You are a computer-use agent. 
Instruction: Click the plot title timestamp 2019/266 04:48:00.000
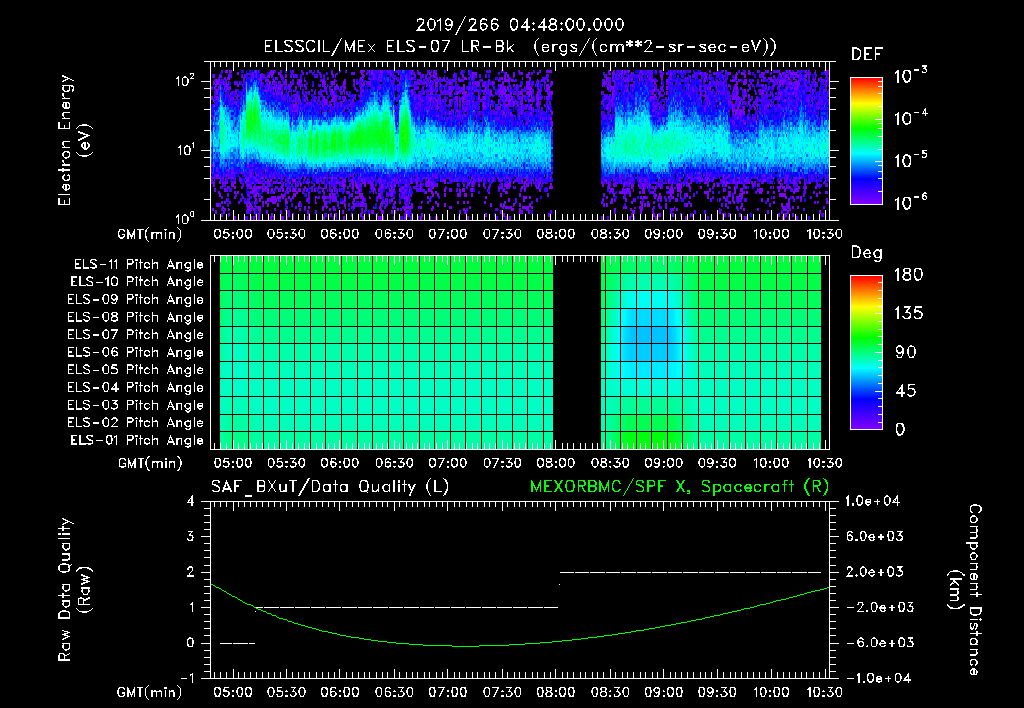[520, 25]
